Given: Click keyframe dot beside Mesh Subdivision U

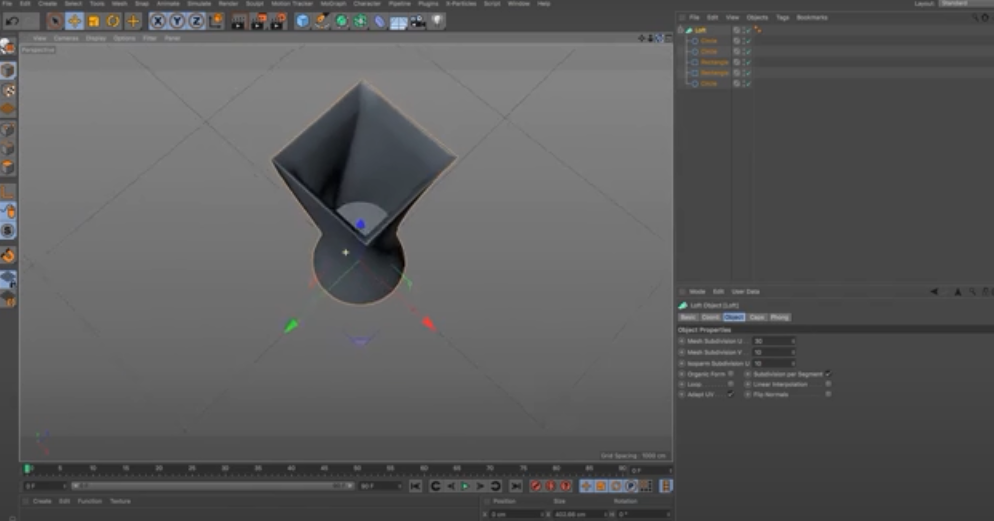Looking at the screenshot, I should [682, 341].
